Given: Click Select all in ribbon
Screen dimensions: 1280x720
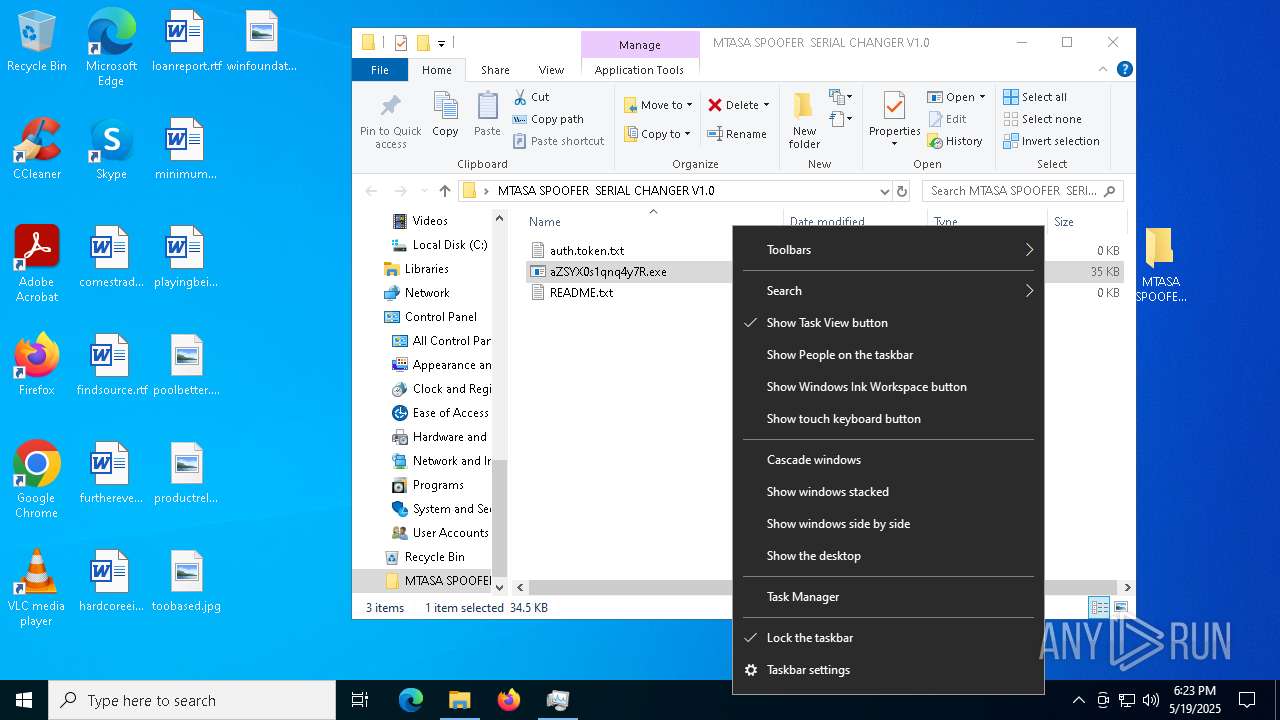Looking at the screenshot, I should click(1035, 97).
